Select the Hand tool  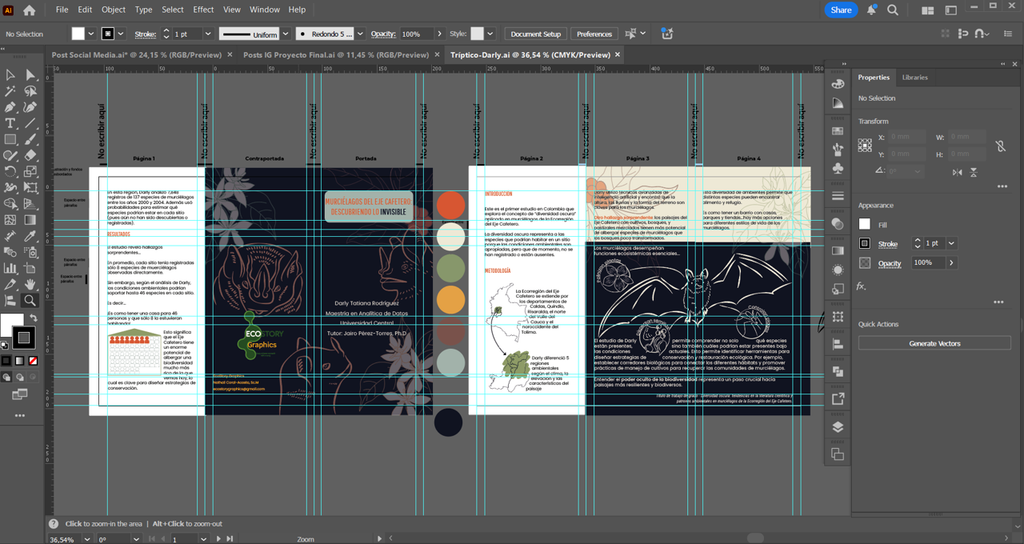point(30,284)
